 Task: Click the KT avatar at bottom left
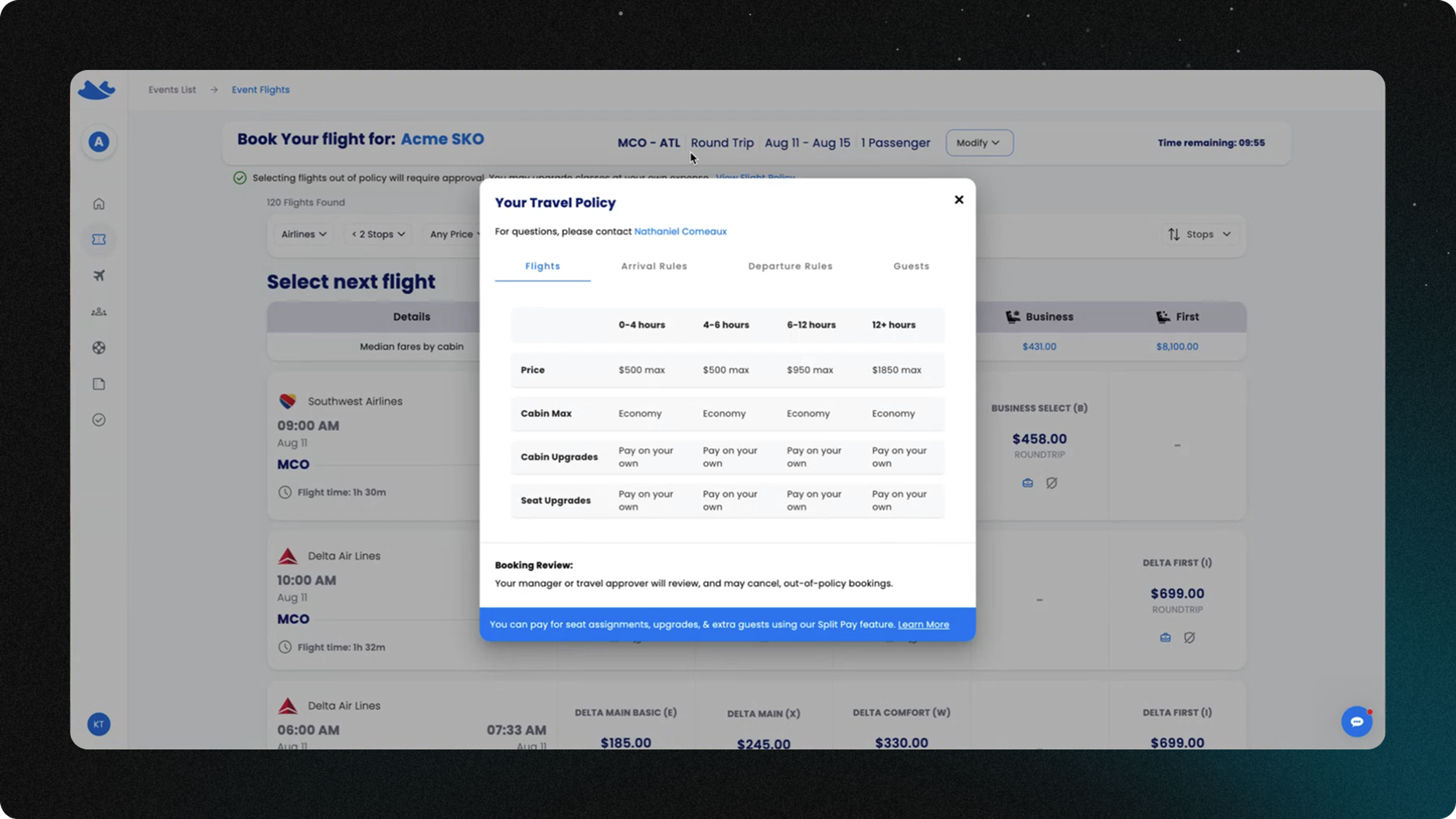[x=99, y=724]
